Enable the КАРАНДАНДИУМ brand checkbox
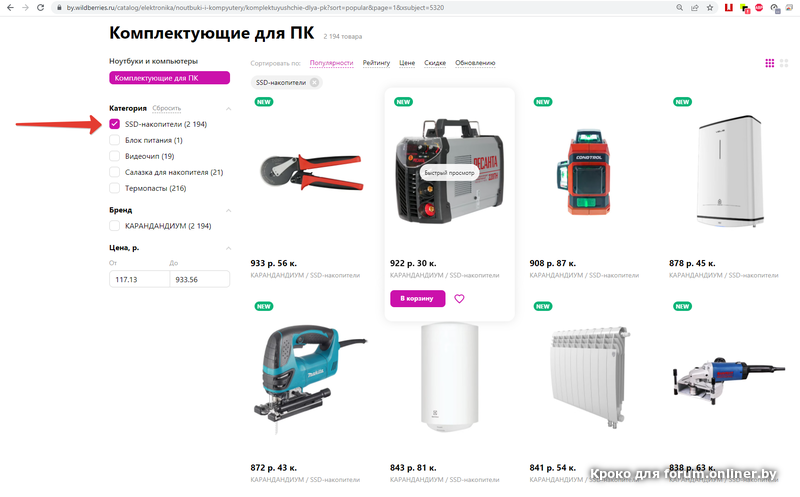The image size is (800, 497). tap(114, 226)
